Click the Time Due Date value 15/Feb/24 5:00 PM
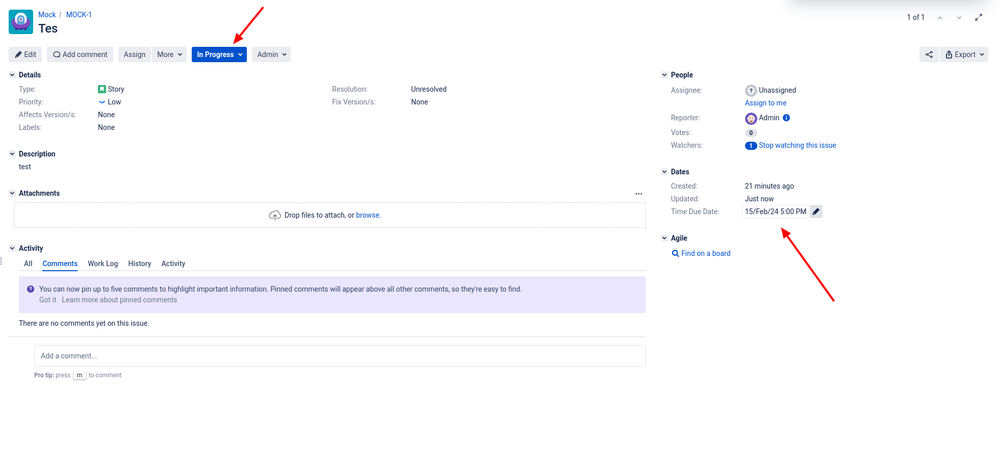Viewport: 999px width, 469px height. click(775, 212)
